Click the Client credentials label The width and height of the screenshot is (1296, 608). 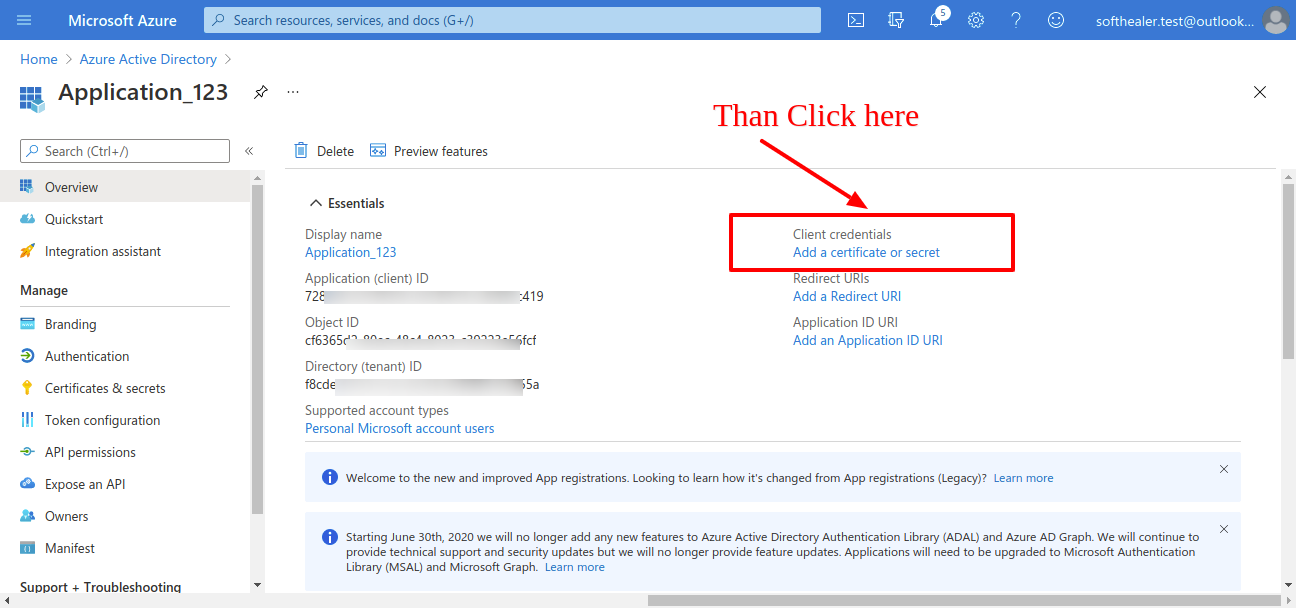pos(842,234)
